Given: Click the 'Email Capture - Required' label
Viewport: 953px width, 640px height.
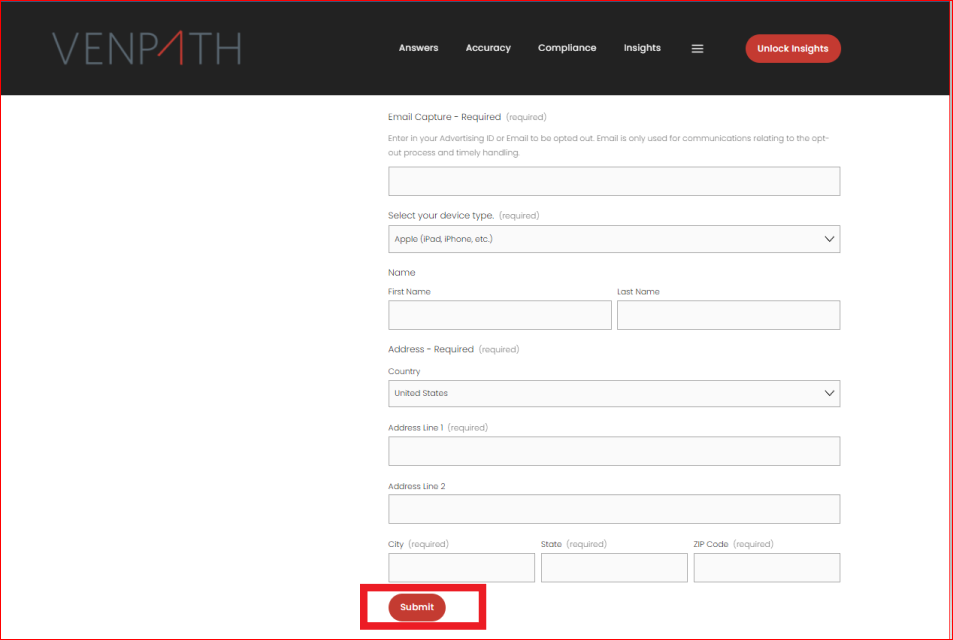Looking at the screenshot, I should tap(444, 117).
